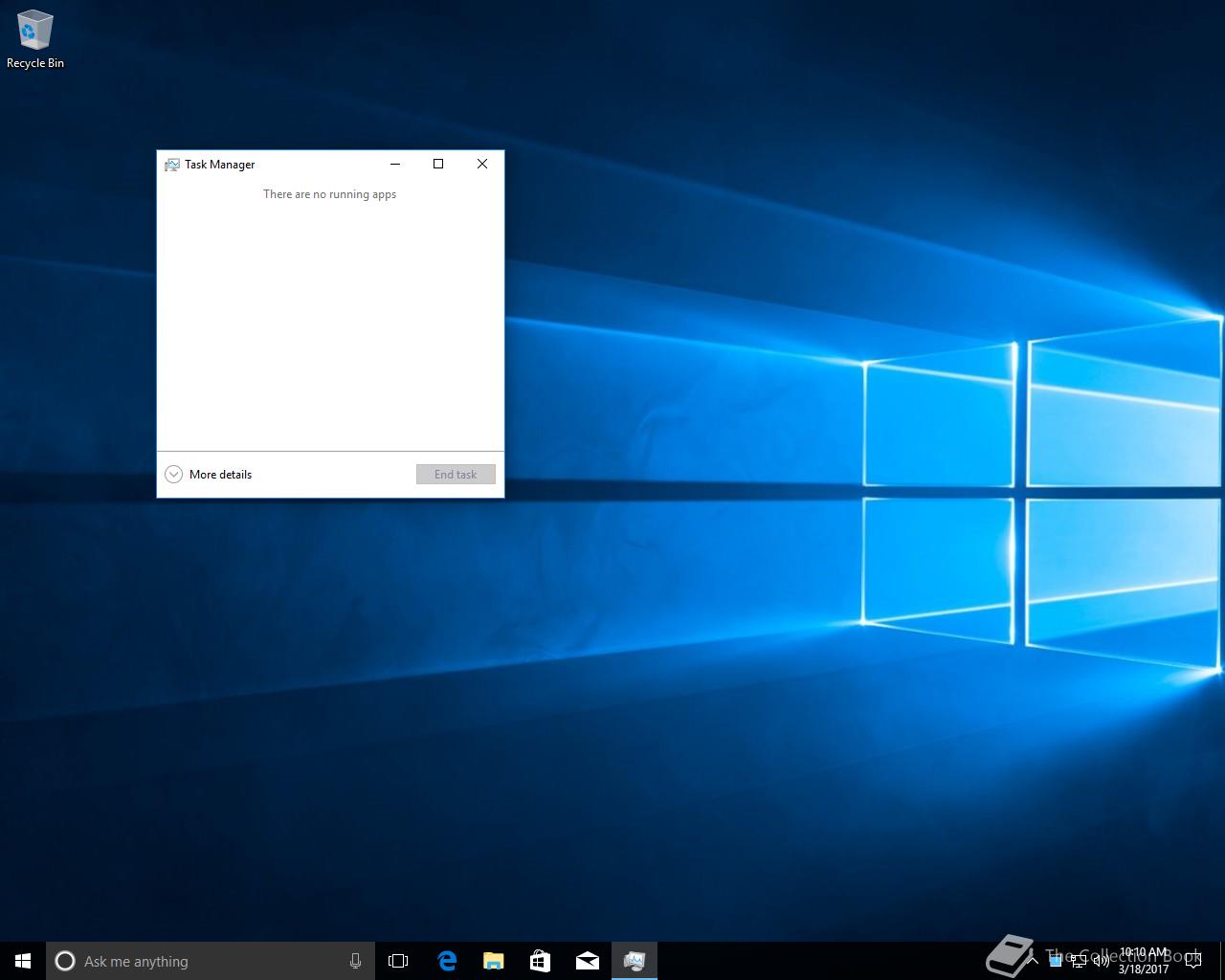Activate the Cortana microphone icon
Viewport: 1225px width, 980px height.
[x=355, y=961]
